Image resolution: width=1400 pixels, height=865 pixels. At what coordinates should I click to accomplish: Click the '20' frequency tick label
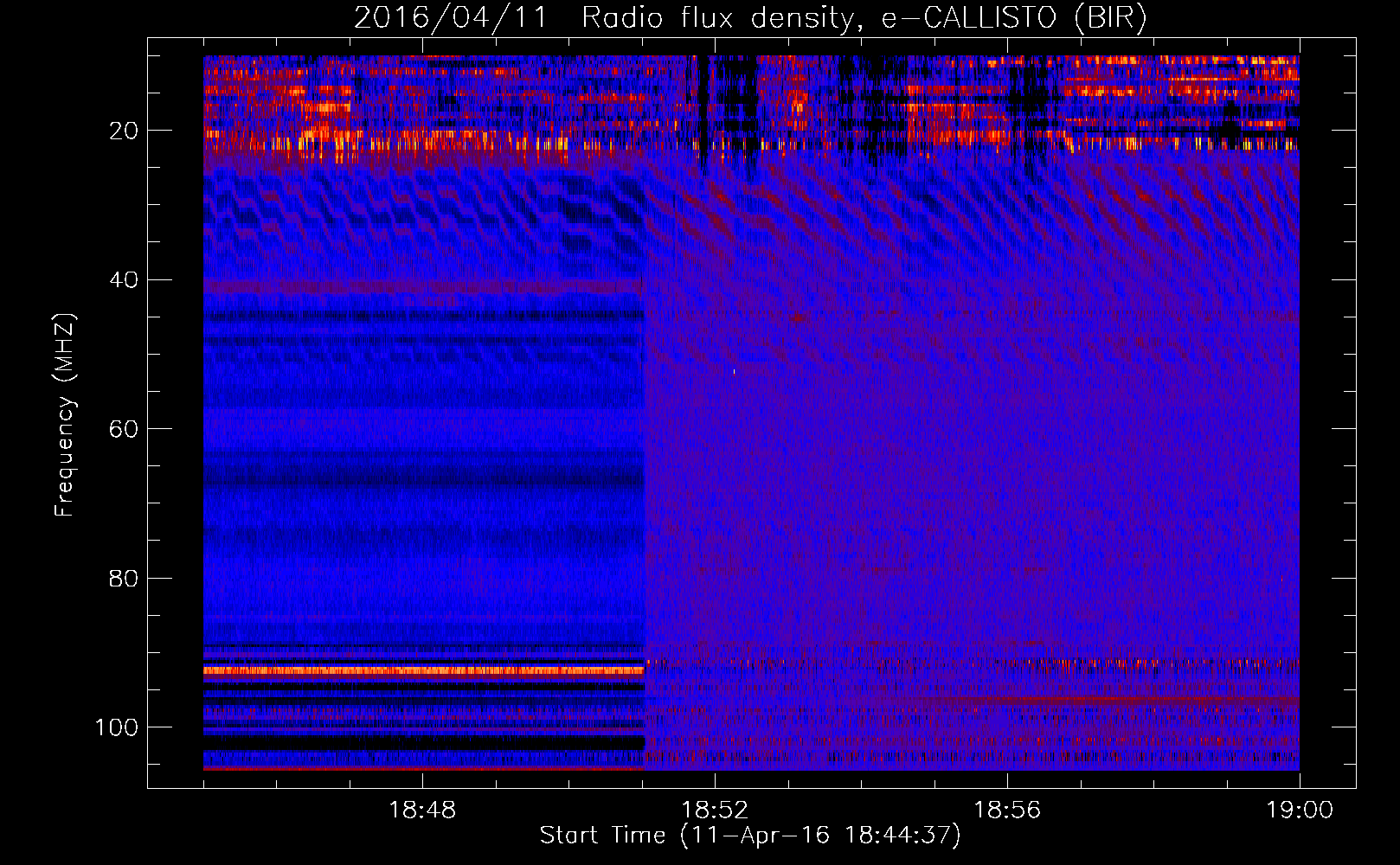pyautogui.click(x=124, y=131)
